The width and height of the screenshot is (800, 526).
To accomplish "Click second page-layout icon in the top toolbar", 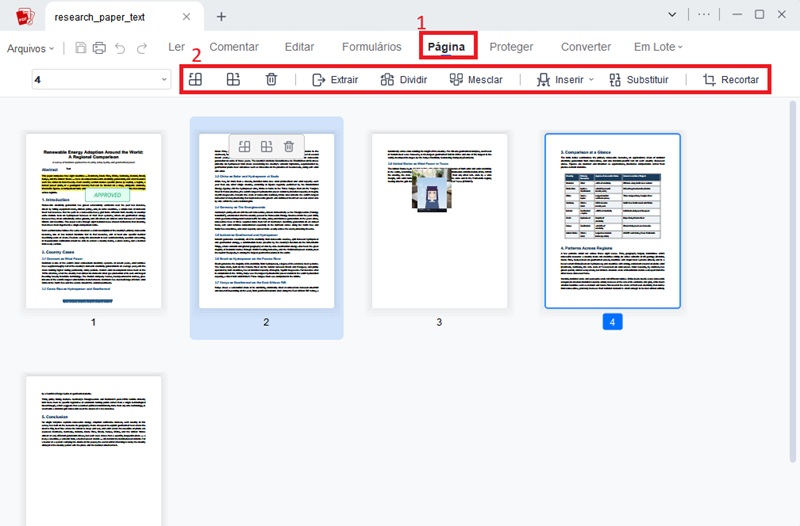I will point(233,79).
